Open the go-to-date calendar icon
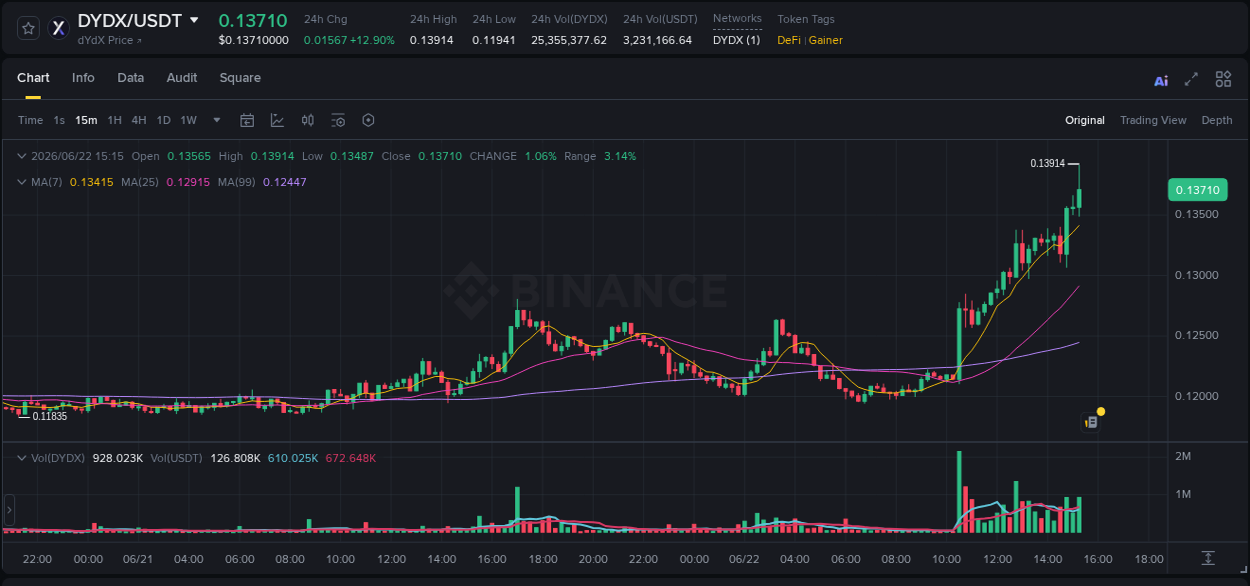The height and width of the screenshot is (586, 1250). pyautogui.click(x=247, y=120)
